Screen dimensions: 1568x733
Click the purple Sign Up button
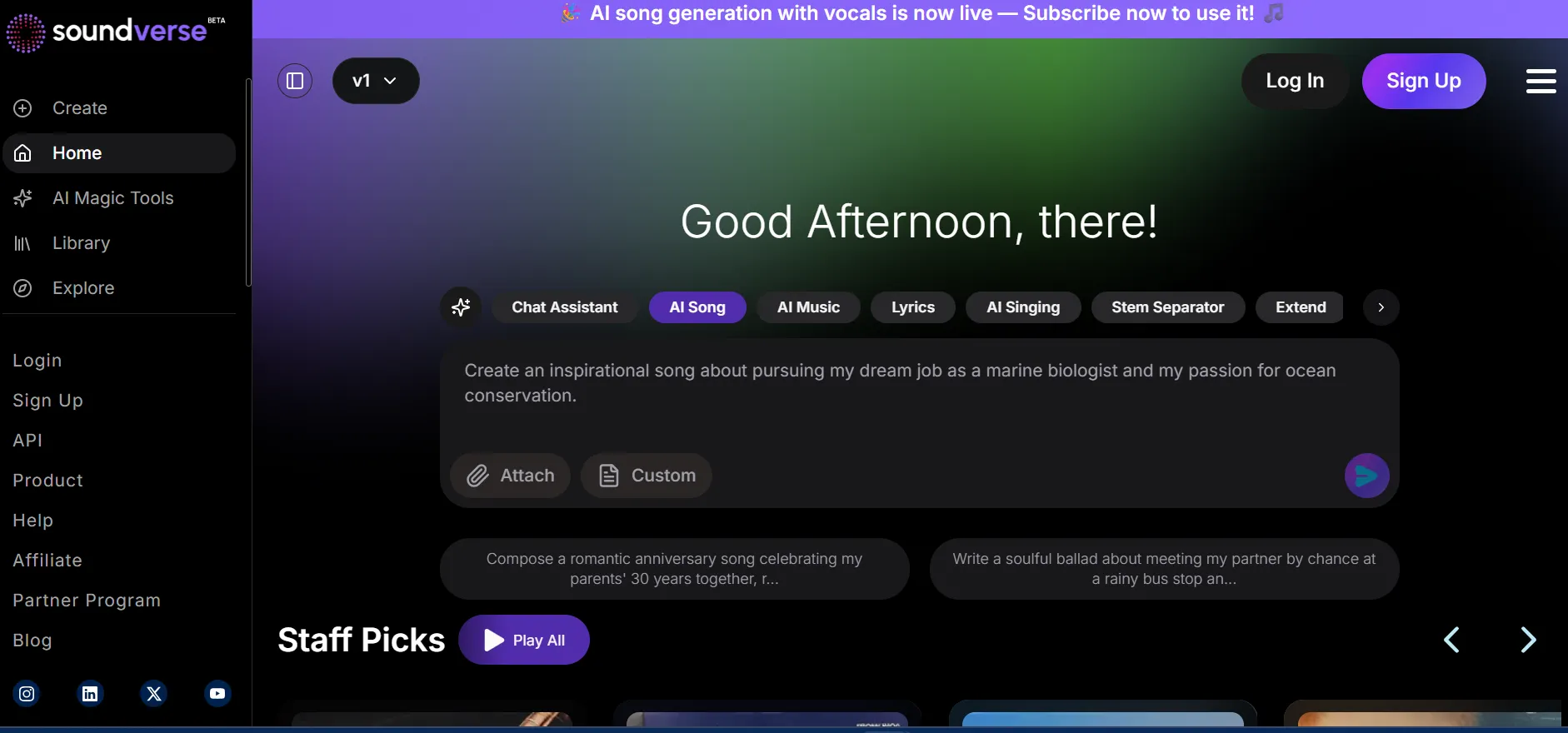pyautogui.click(x=1423, y=81)
